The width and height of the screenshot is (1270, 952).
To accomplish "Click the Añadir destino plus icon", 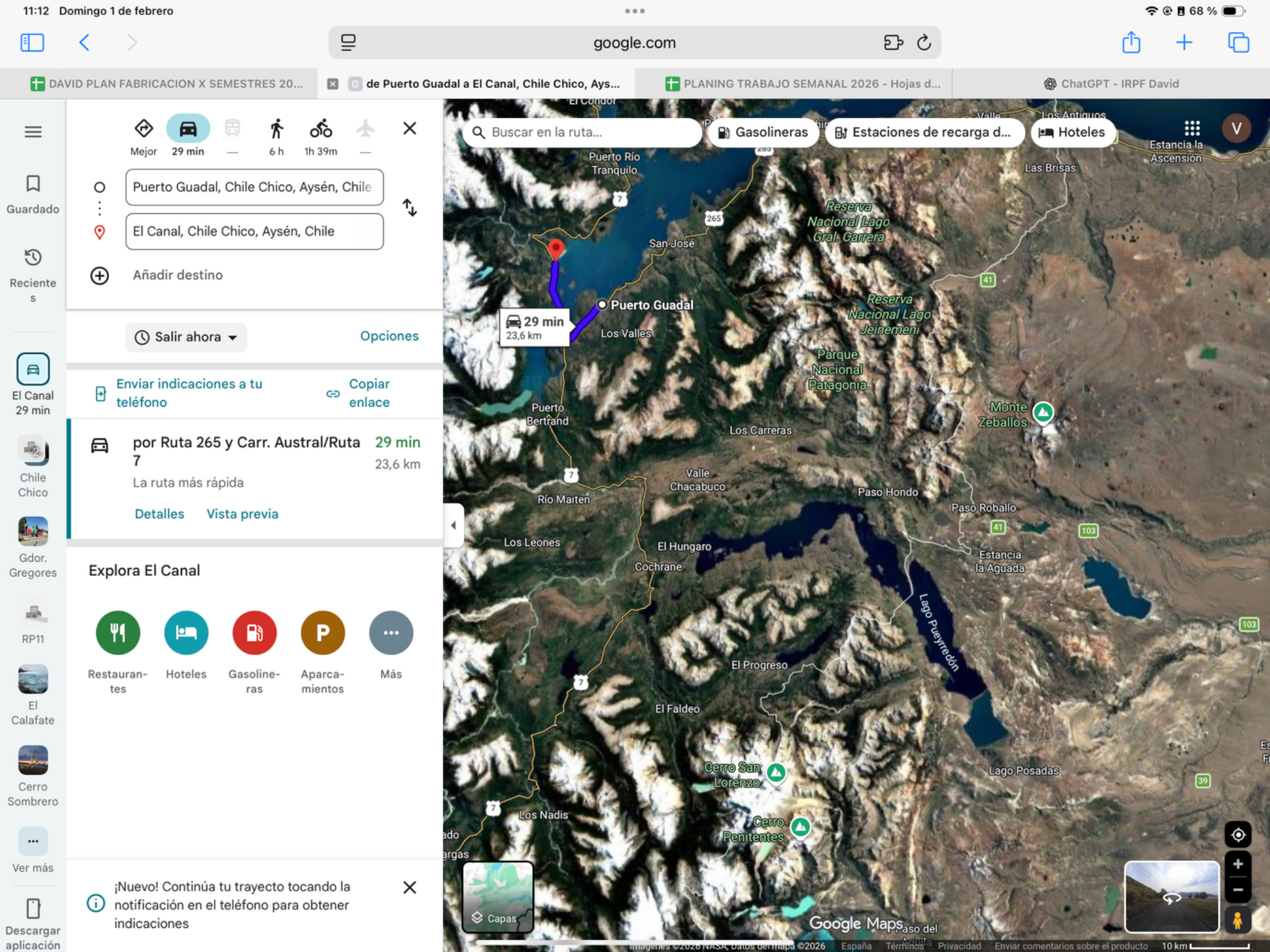I will pos(100,275).
